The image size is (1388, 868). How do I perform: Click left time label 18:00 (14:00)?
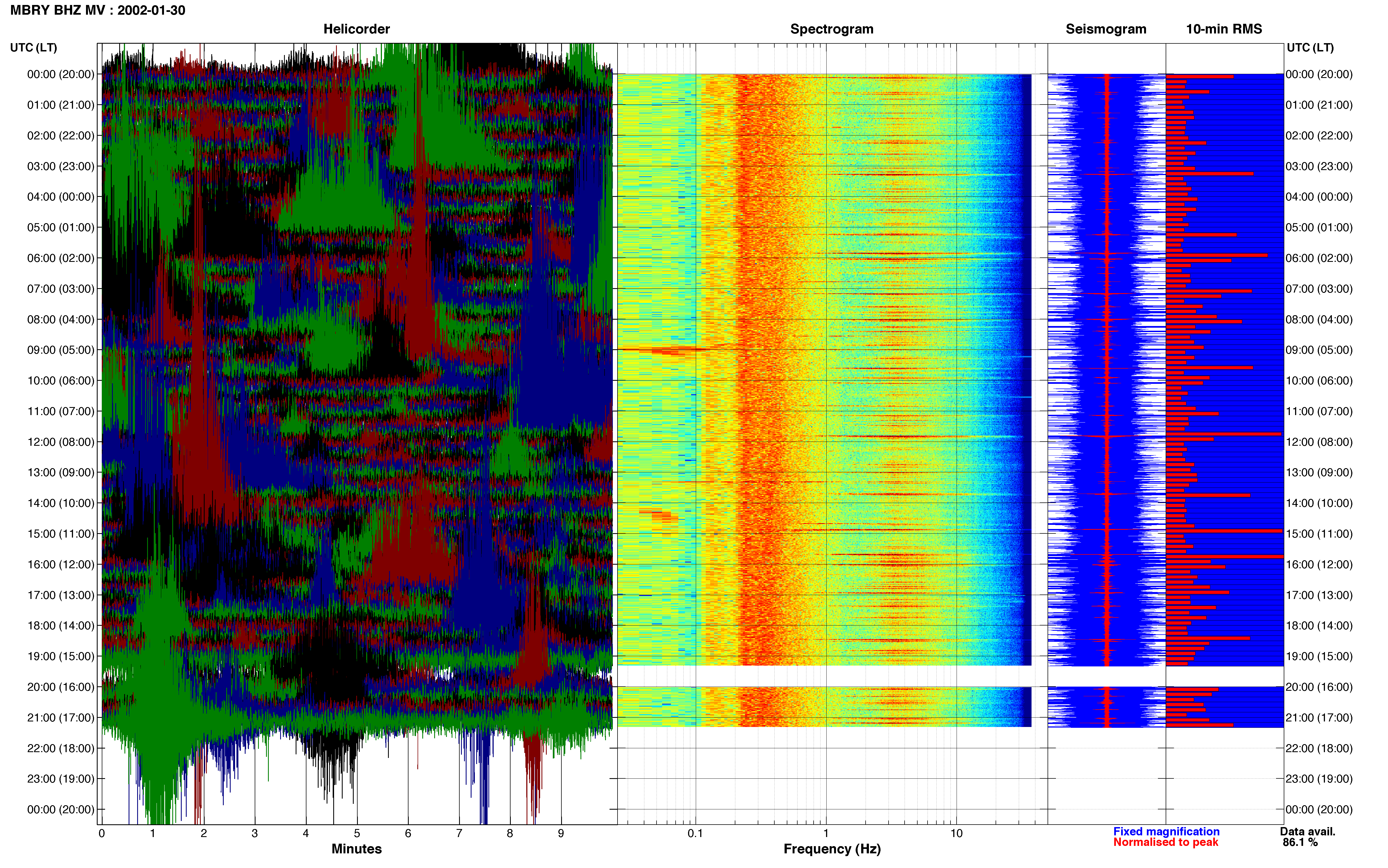61,626
